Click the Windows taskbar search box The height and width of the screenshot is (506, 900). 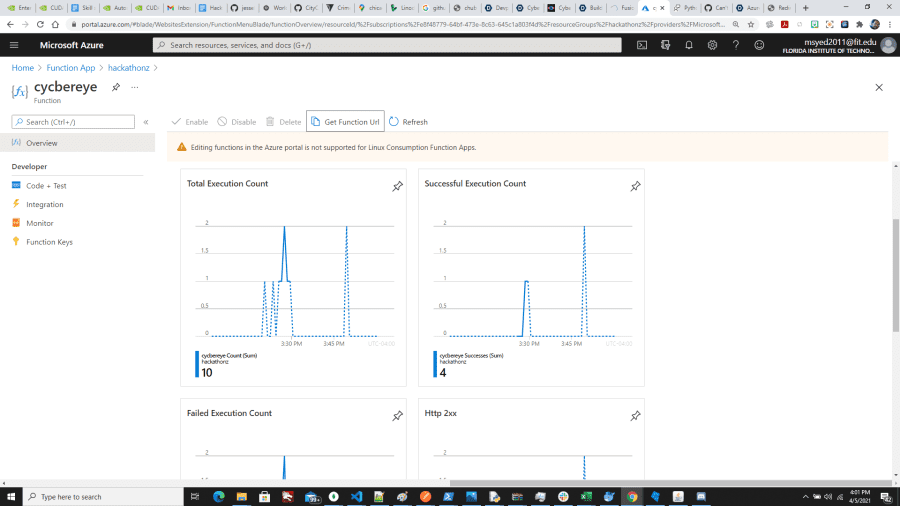click(103, 496)
